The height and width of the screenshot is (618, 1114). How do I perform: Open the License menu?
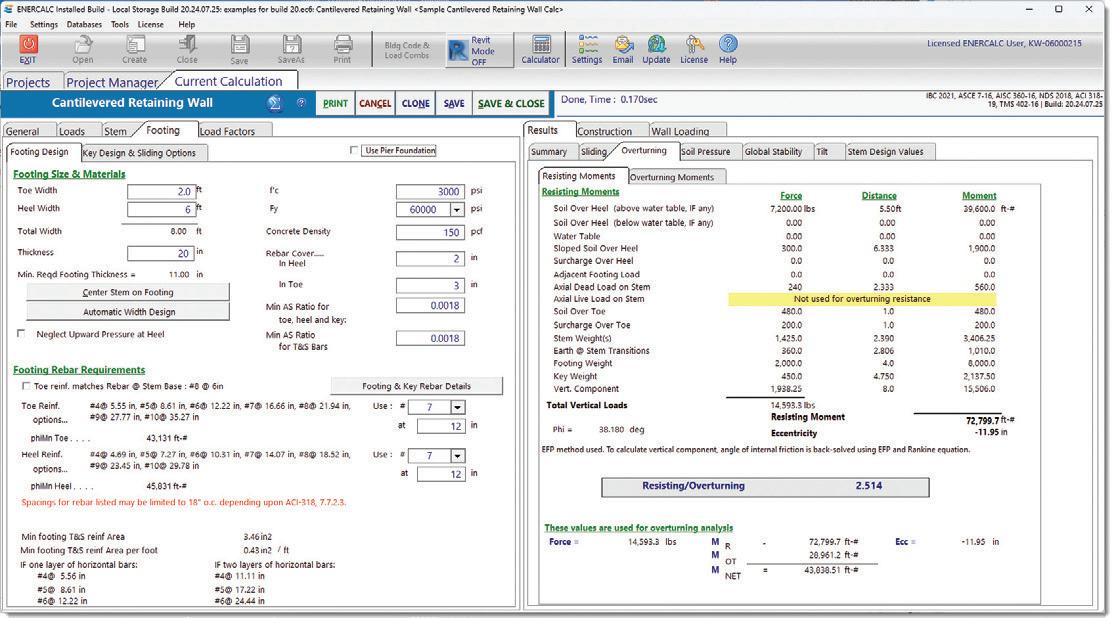point(150,24)
